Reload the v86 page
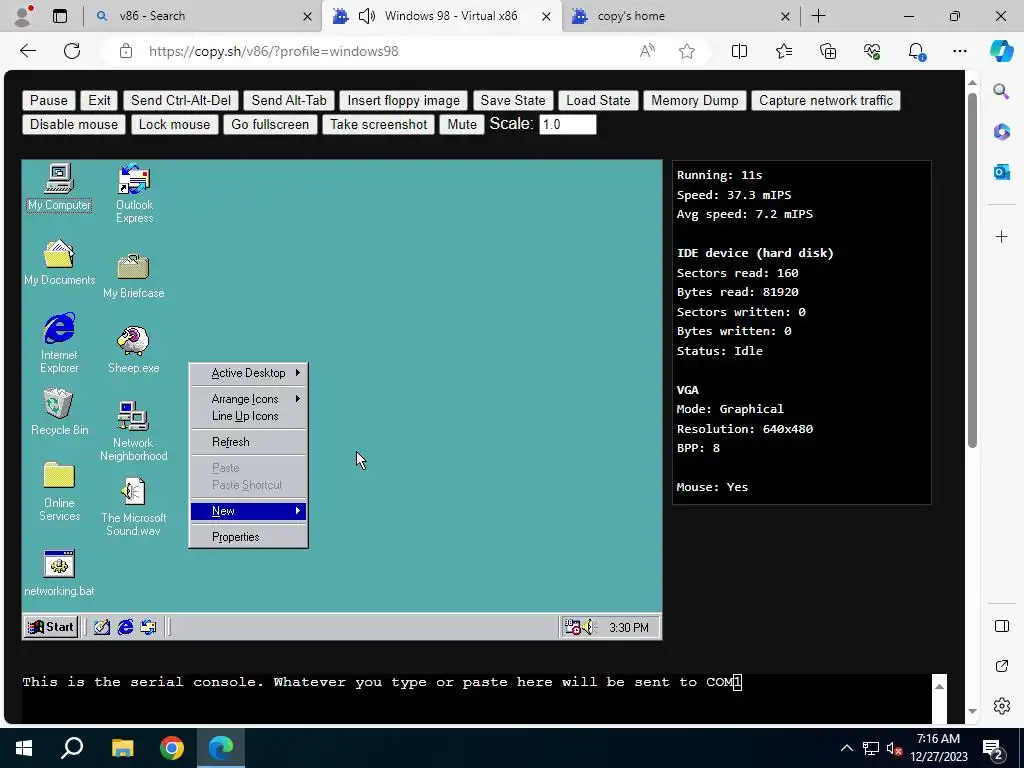The image size is (1024, 768). (72, 51)
